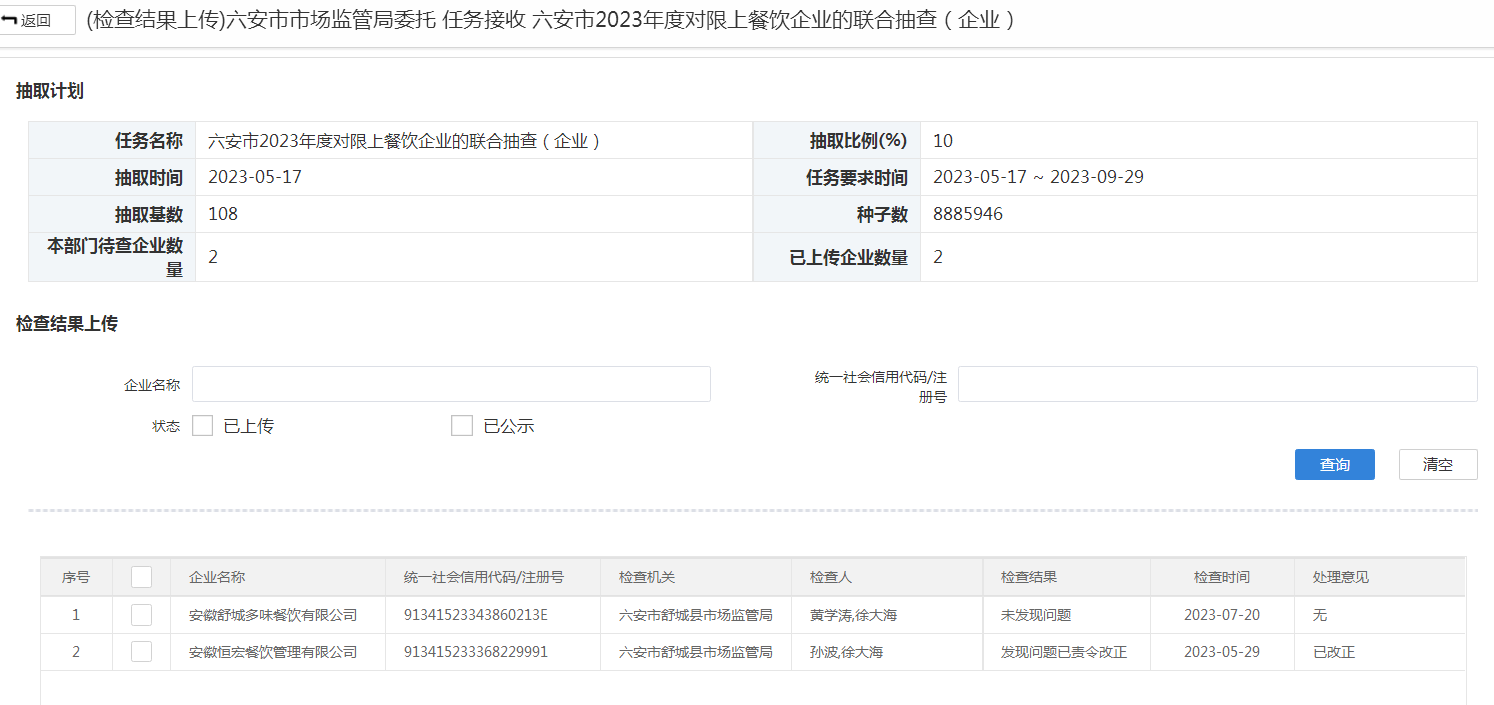Click handling opinion 无 in row 1

click(x=1320, y=615)
